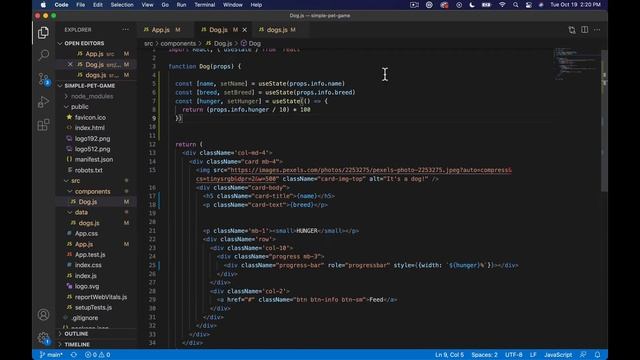Close Dog.js in Open Editors list
Viewport: 640px width, 360px height.
pyautogui.click(x=70, y=64)
